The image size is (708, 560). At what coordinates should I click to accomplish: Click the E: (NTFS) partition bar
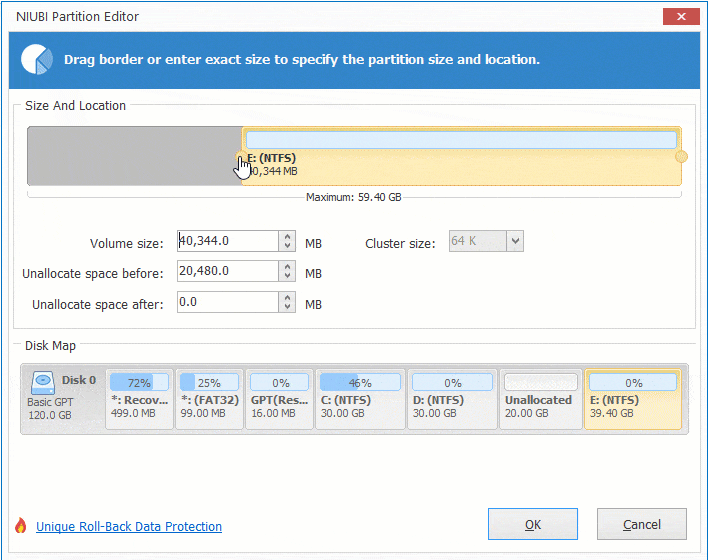point(461,156)
